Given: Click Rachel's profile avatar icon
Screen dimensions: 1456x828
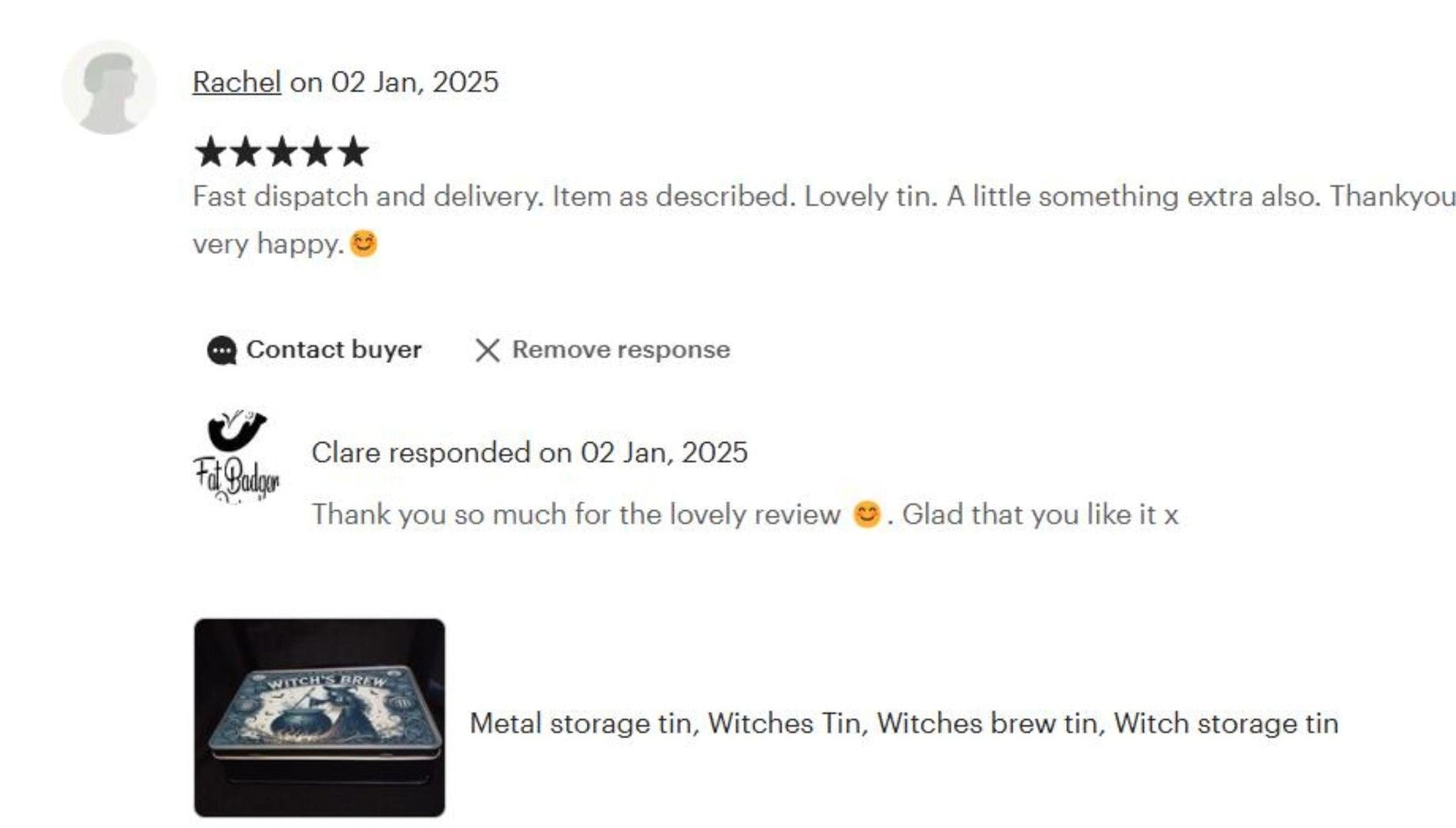Looking at the screenshot, I should point(110,85).
